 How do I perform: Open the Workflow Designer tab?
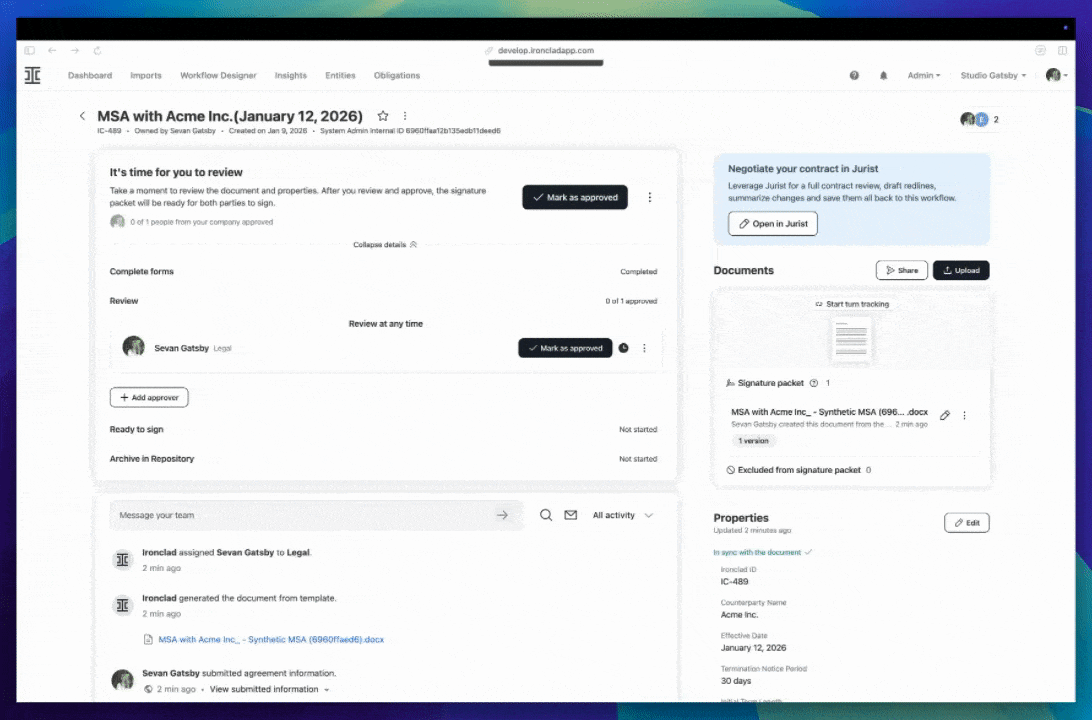pyautogui.click(x=218, y=75)
